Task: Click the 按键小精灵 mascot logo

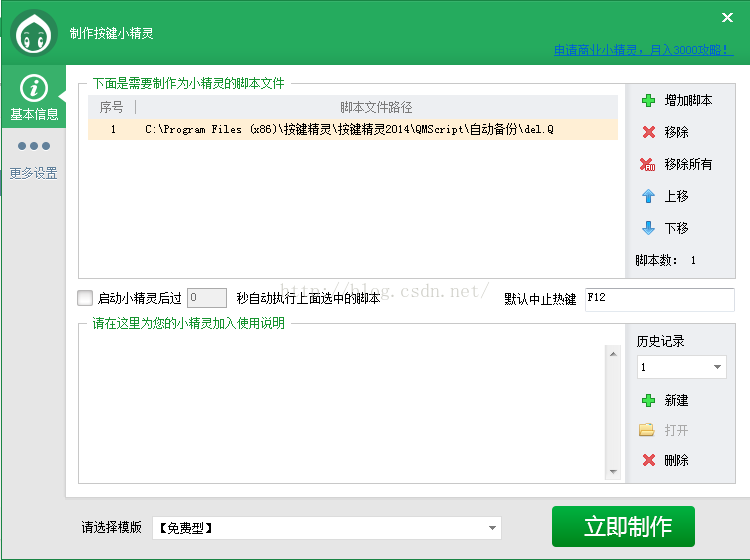Action: coord(34,33)
